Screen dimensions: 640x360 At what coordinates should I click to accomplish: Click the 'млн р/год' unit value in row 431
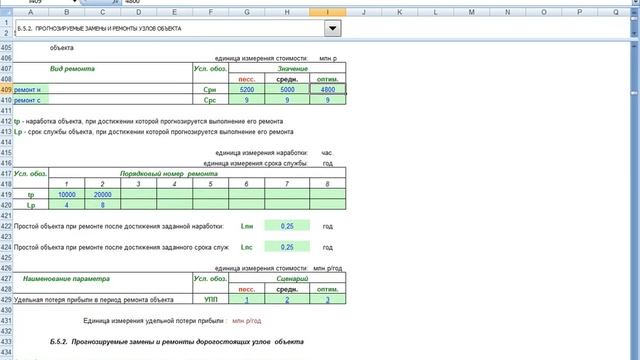[x=247, y=321]
